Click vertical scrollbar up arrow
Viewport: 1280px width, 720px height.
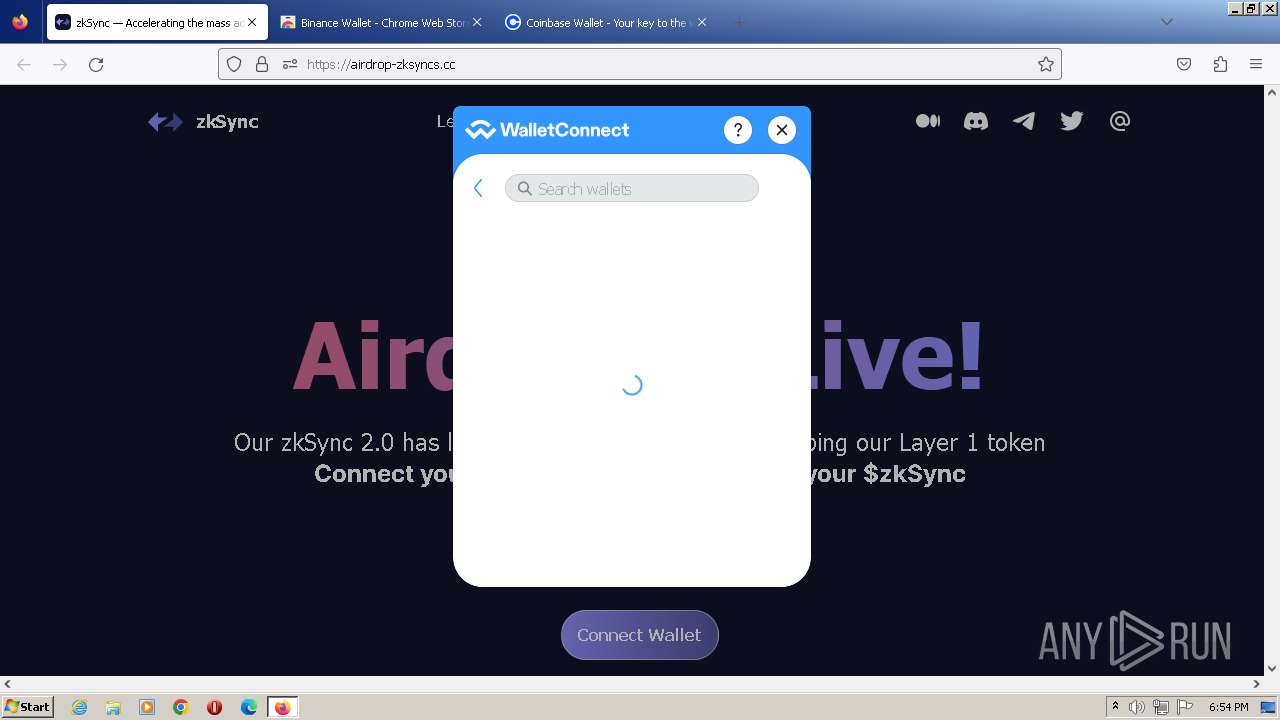pos(1272,92)
